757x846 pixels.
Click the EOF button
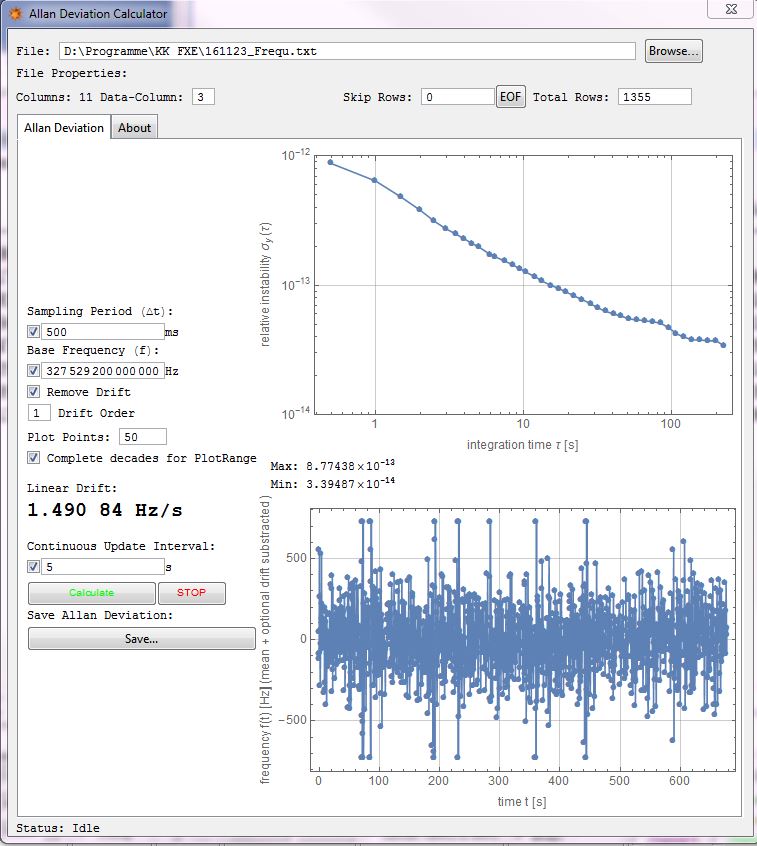(510, 97)
